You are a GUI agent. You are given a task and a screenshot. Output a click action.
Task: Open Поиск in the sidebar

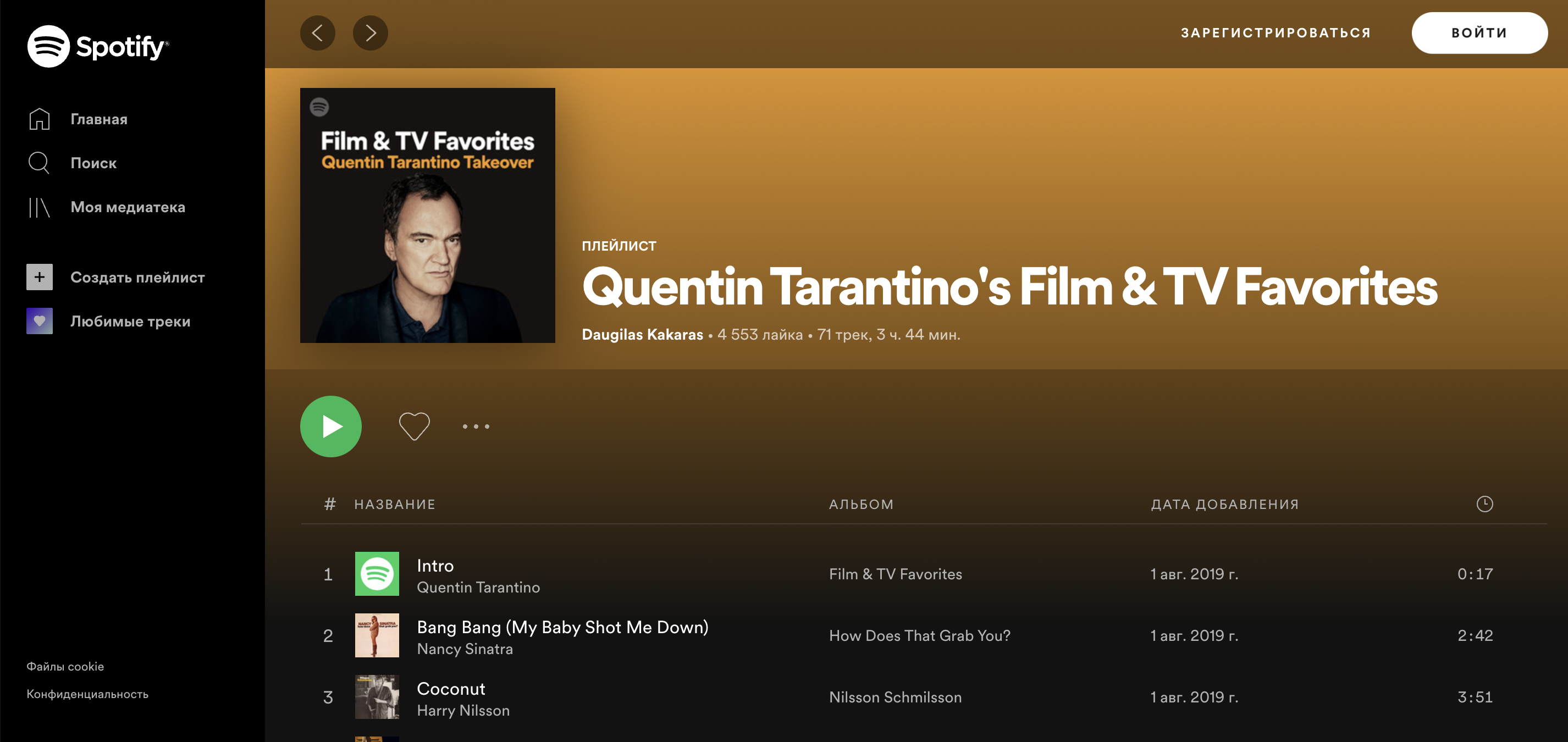pos(93,163)
